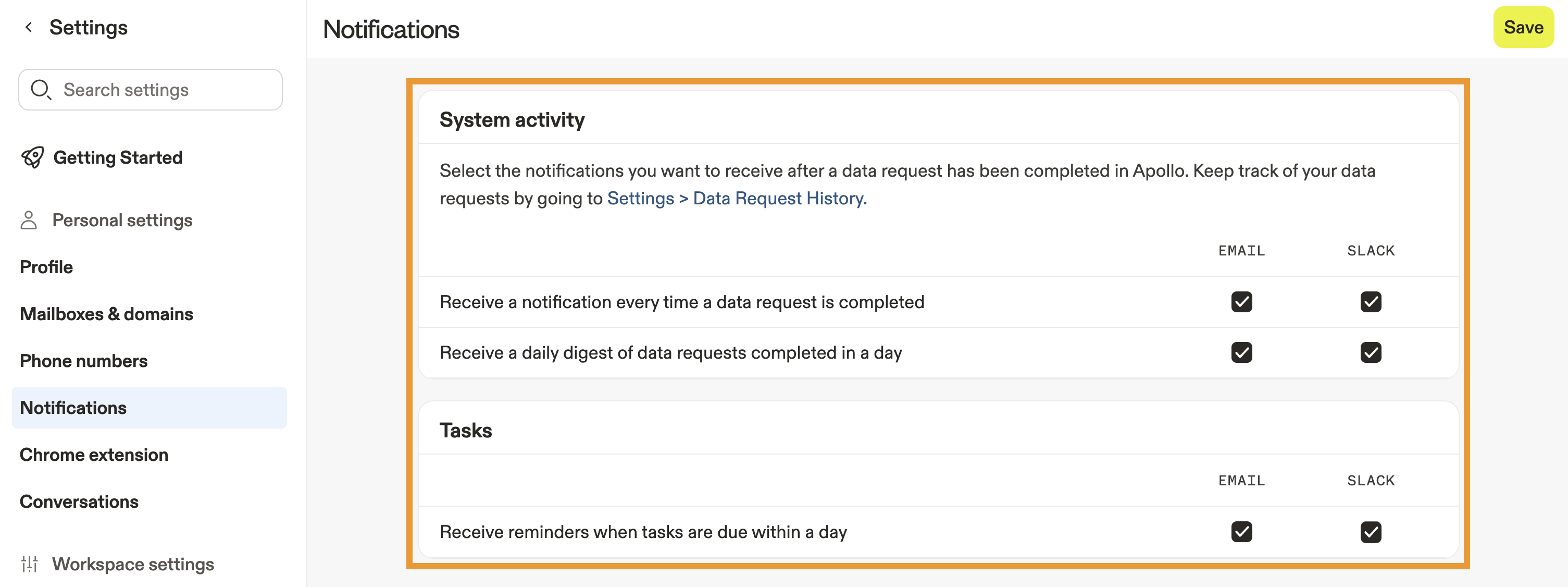
Task: Disable Email daily digest of data requests
Action: 1241,352
